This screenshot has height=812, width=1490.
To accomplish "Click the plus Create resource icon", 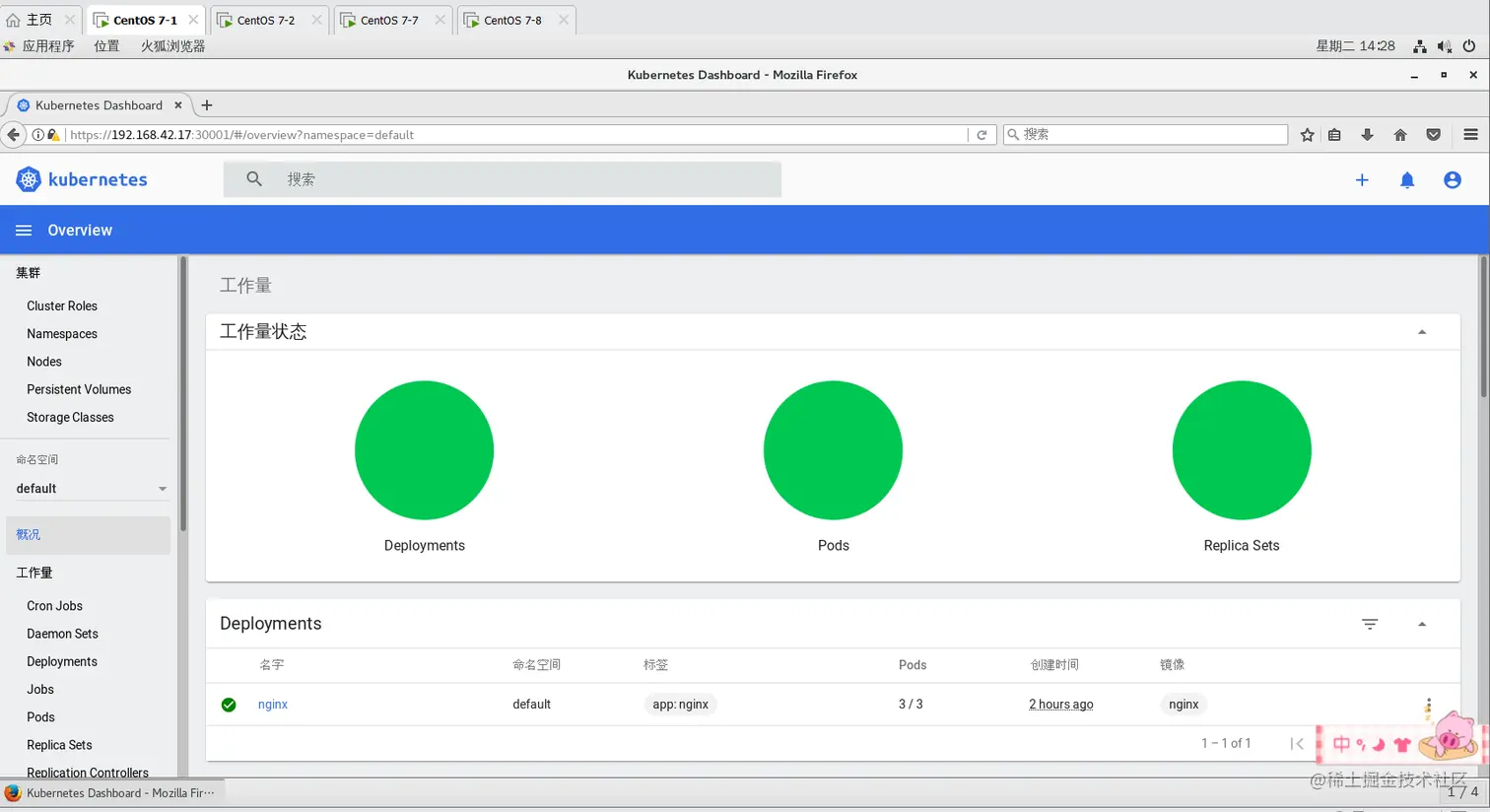I will tap(1362, 180).
